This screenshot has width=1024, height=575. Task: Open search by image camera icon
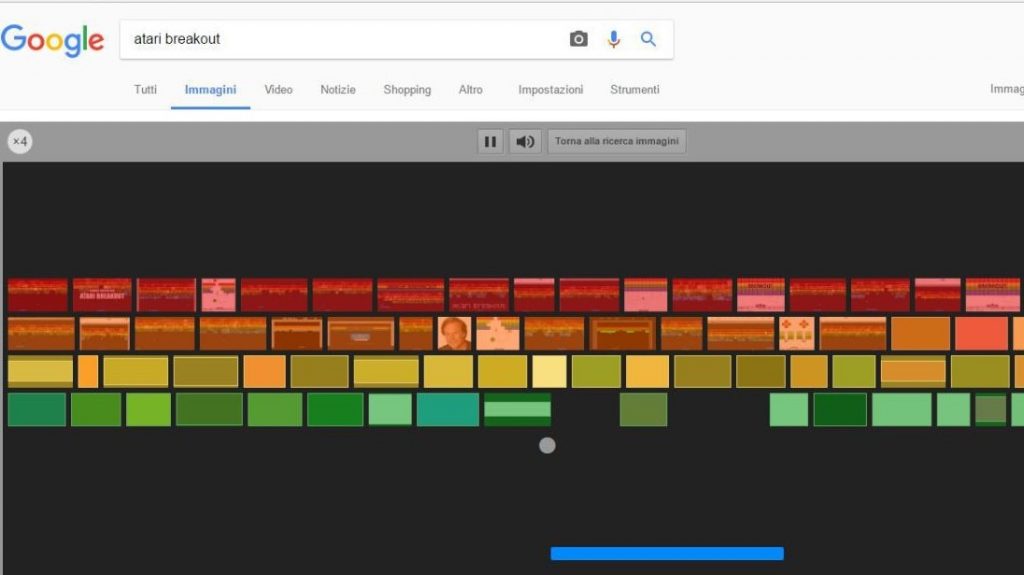pos(578,39)
